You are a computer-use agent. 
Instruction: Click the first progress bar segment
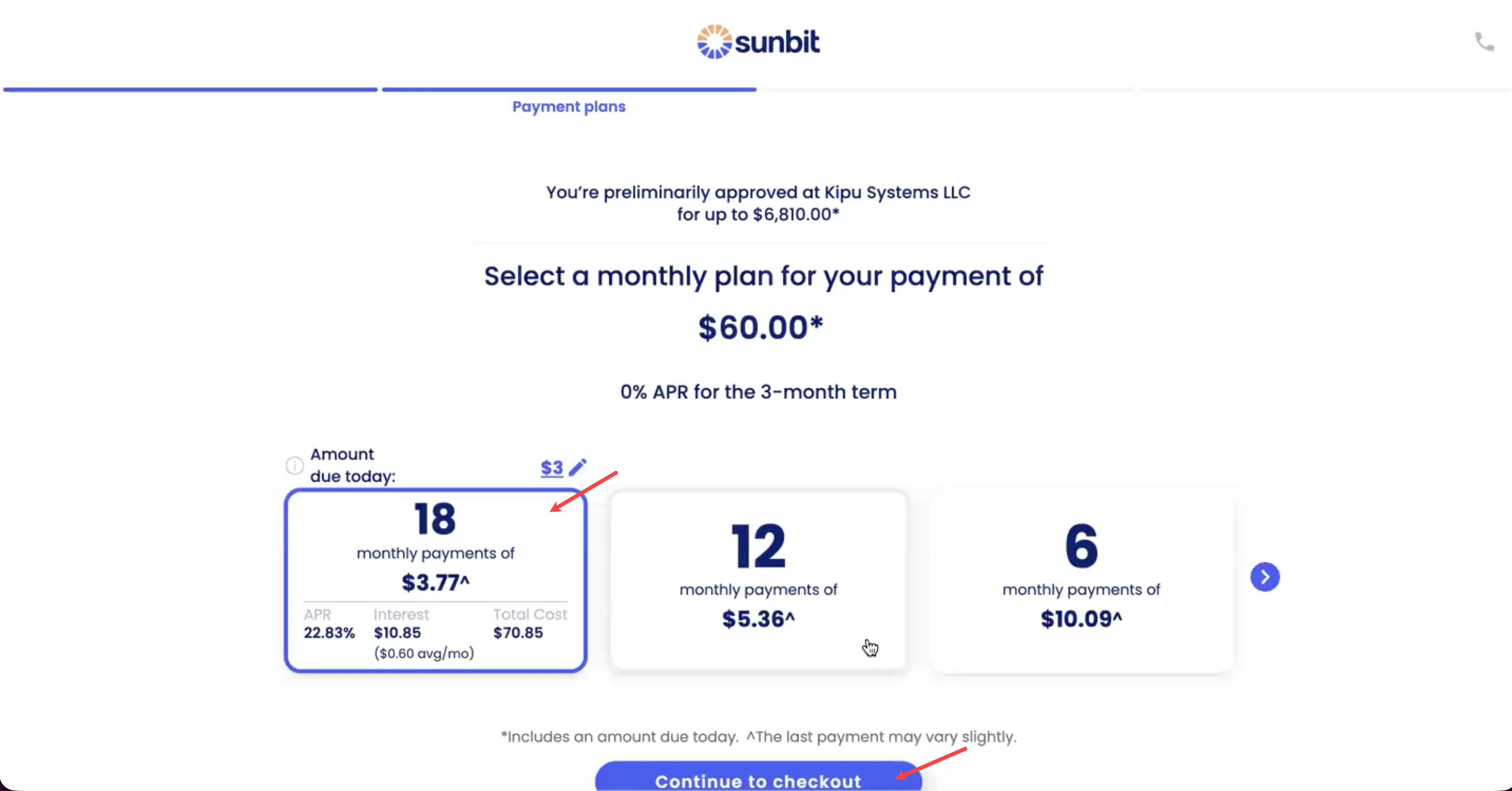190,90
